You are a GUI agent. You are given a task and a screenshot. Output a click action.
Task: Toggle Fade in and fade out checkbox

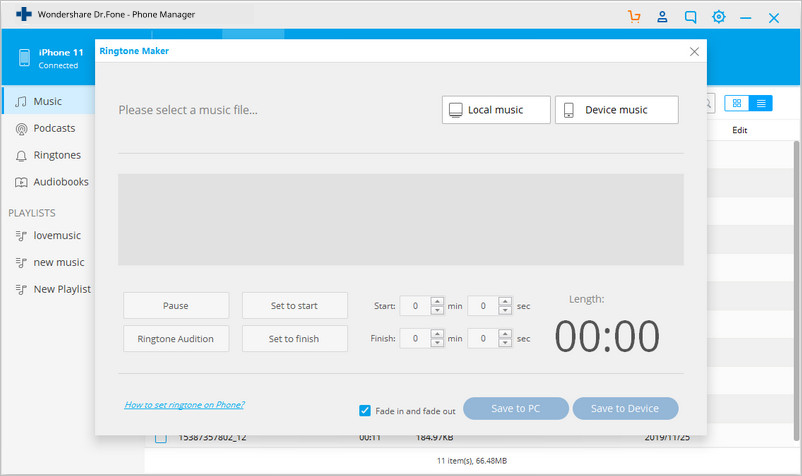pos(365,411)
